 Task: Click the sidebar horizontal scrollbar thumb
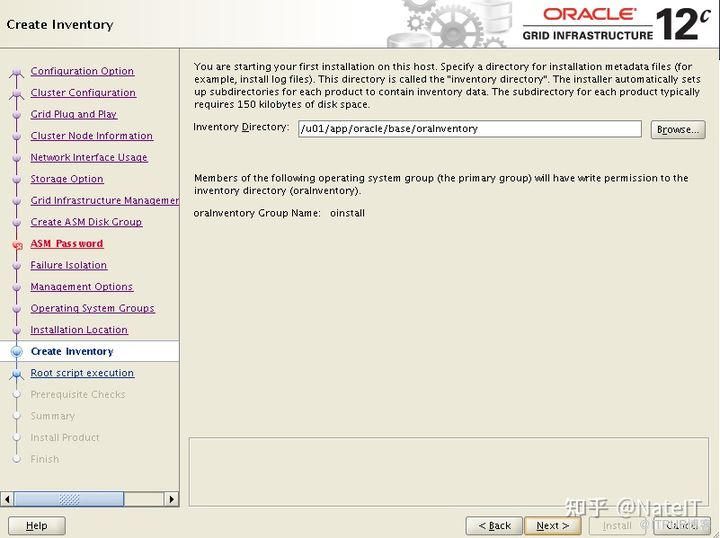coord(69,499)
